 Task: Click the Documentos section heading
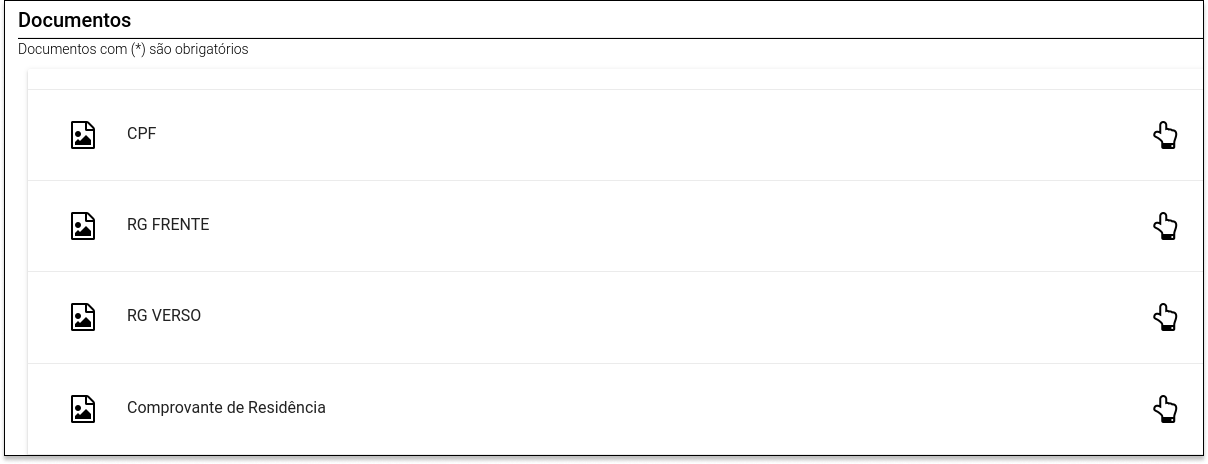click(74, 20)
